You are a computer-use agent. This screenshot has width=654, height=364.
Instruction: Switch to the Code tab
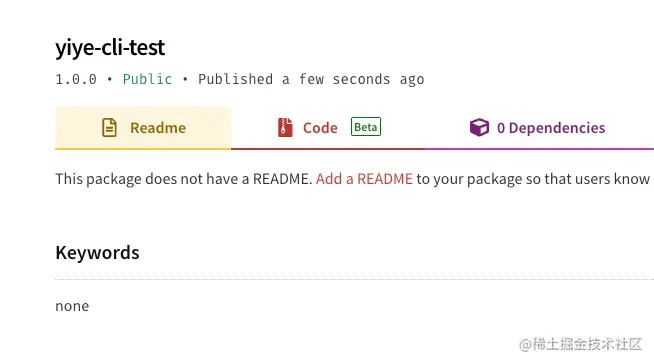[328, 128]
